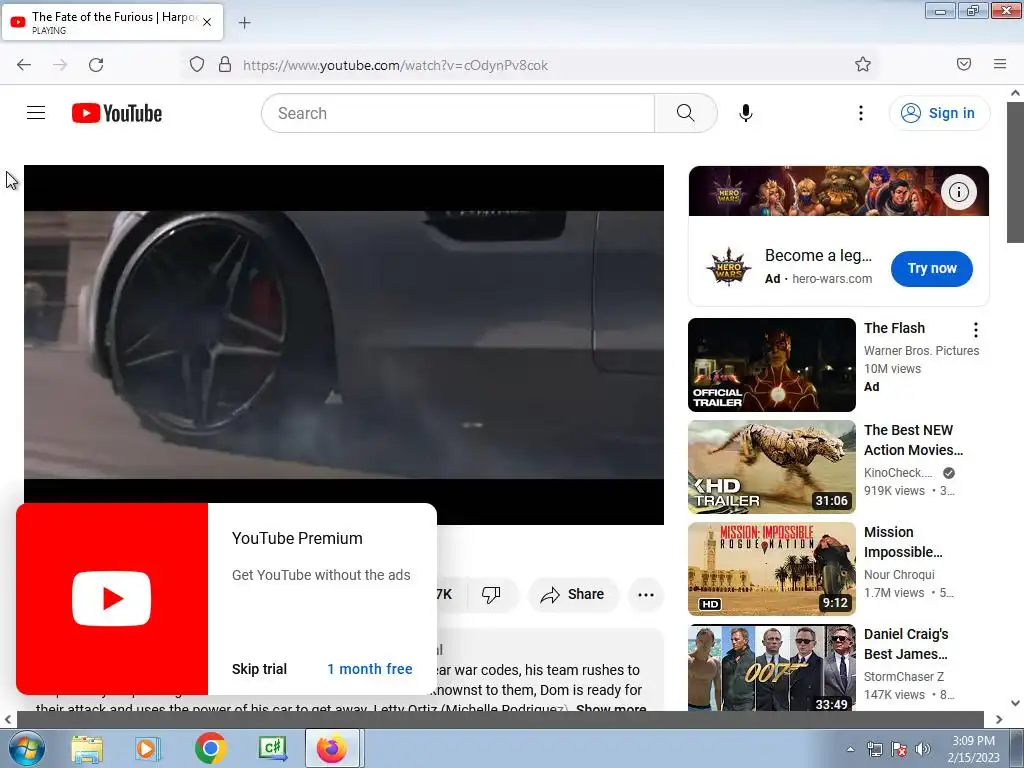This screenshot has height=768, width=1024.
Task: Share the video
Action: tap(573, 594)
